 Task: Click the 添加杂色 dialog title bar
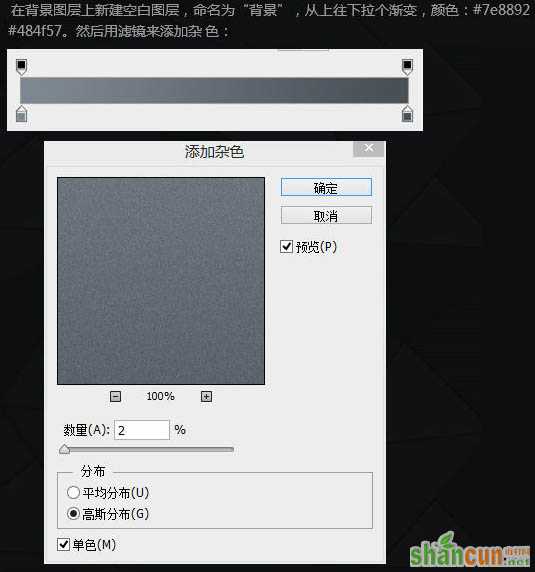pyautogui.click(x=214, y=152)
